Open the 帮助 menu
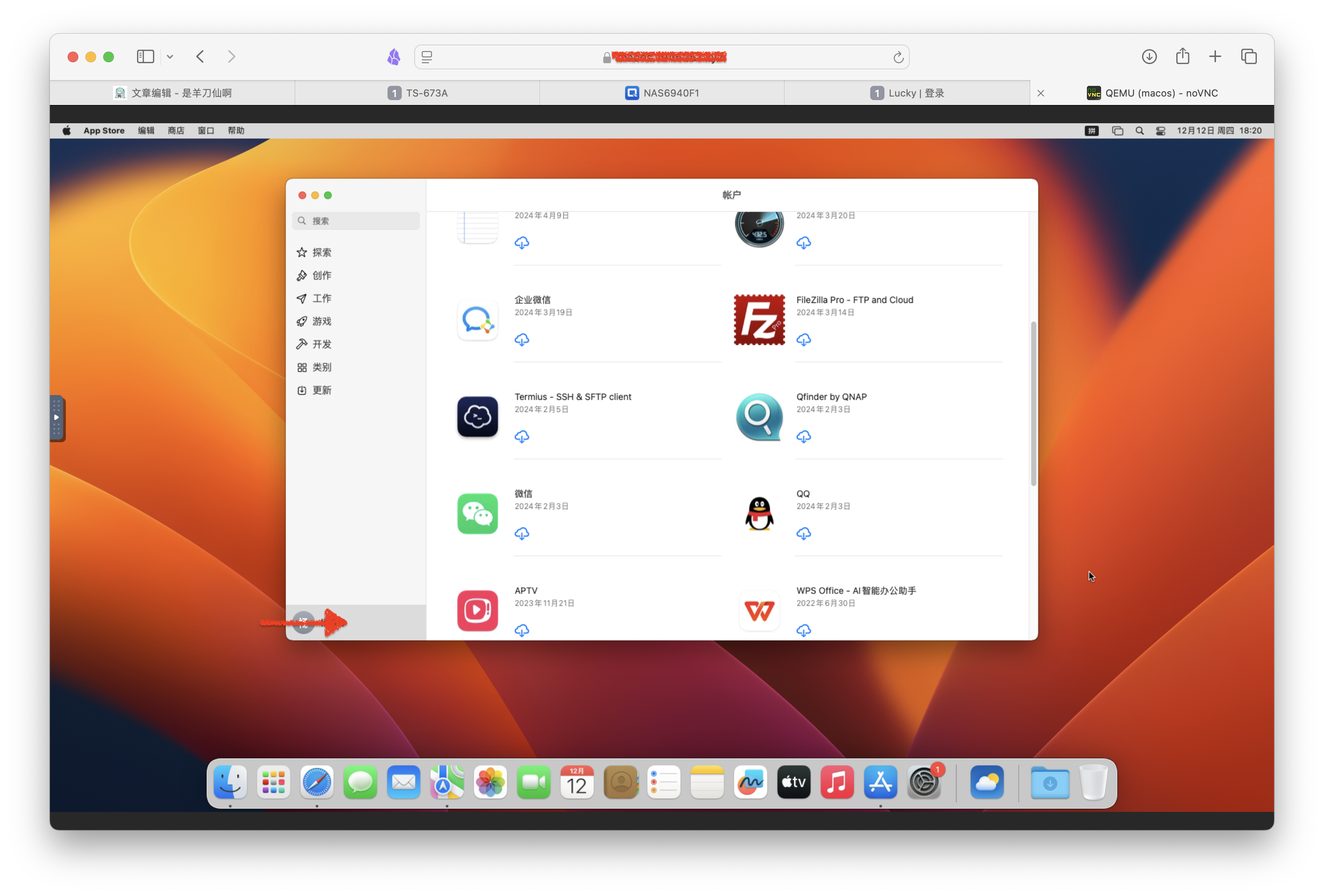 click(x=235, y=130)
